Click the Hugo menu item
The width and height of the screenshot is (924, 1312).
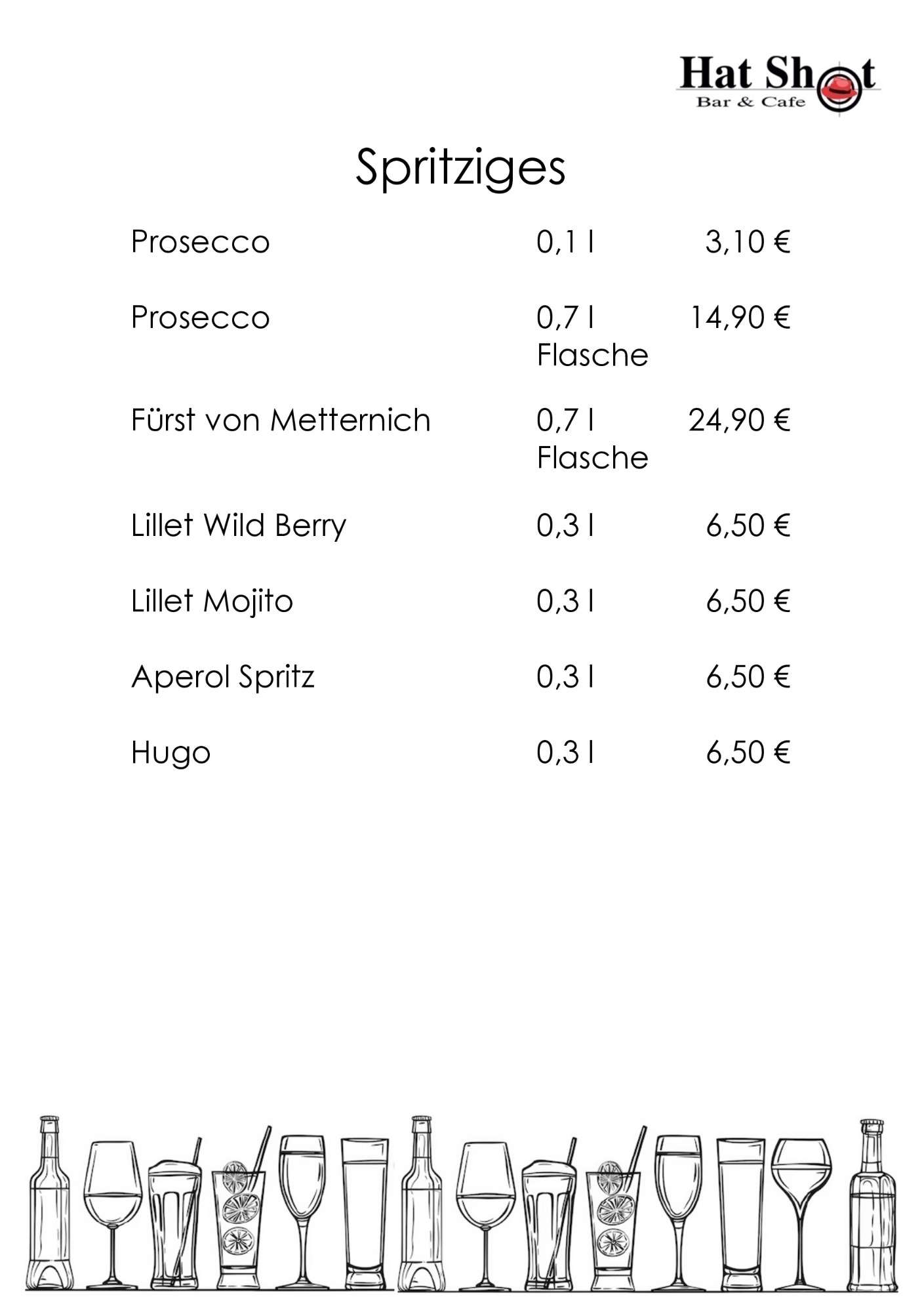click(x=171, y=753)
